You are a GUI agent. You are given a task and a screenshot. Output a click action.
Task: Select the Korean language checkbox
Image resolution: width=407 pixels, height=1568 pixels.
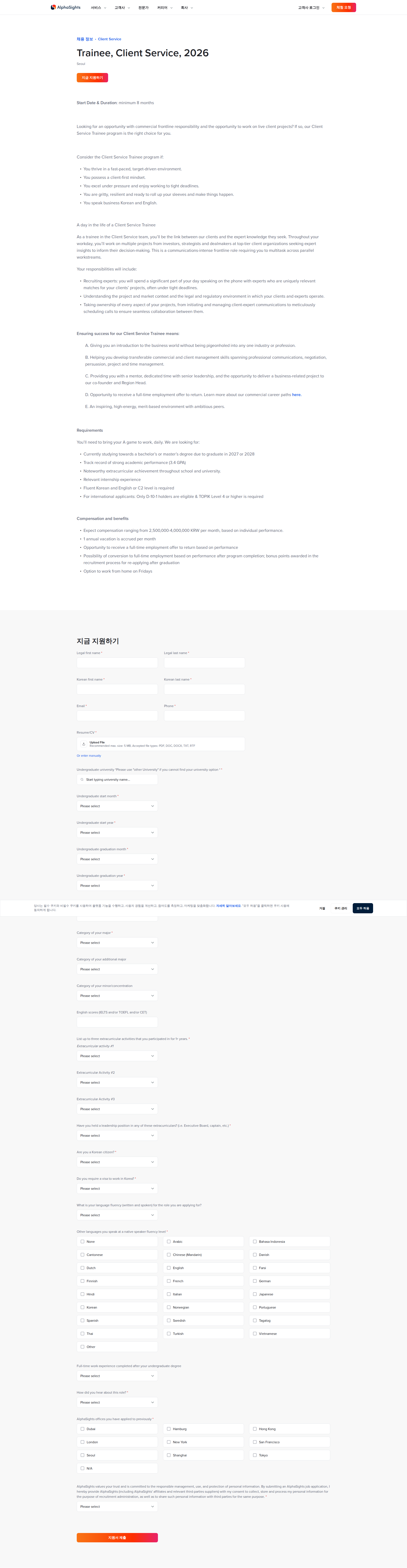(83, 1307)
